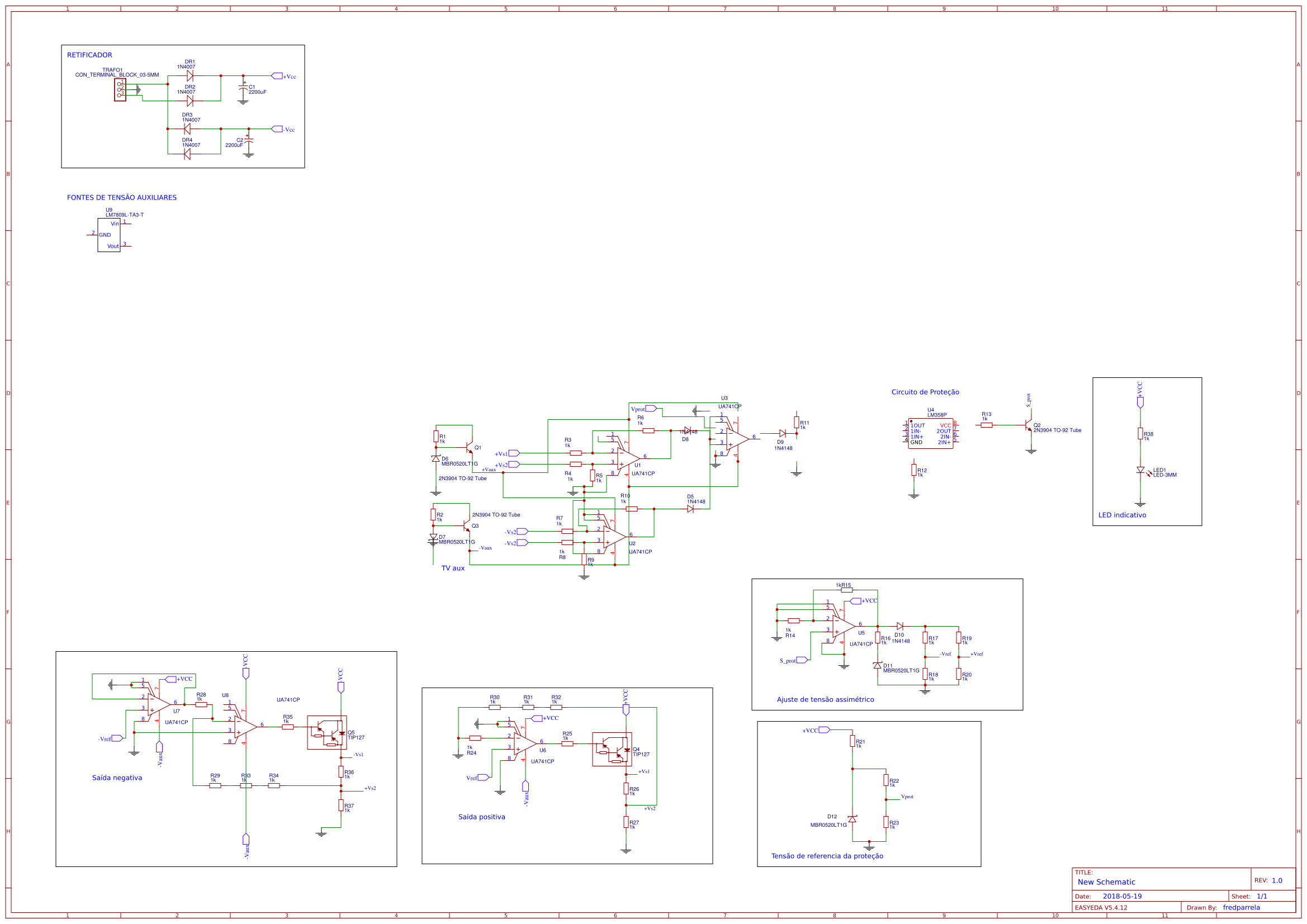Select capacitor C1 2200uF symbol
Screen dimensions: 1307x924
point(243,88)
